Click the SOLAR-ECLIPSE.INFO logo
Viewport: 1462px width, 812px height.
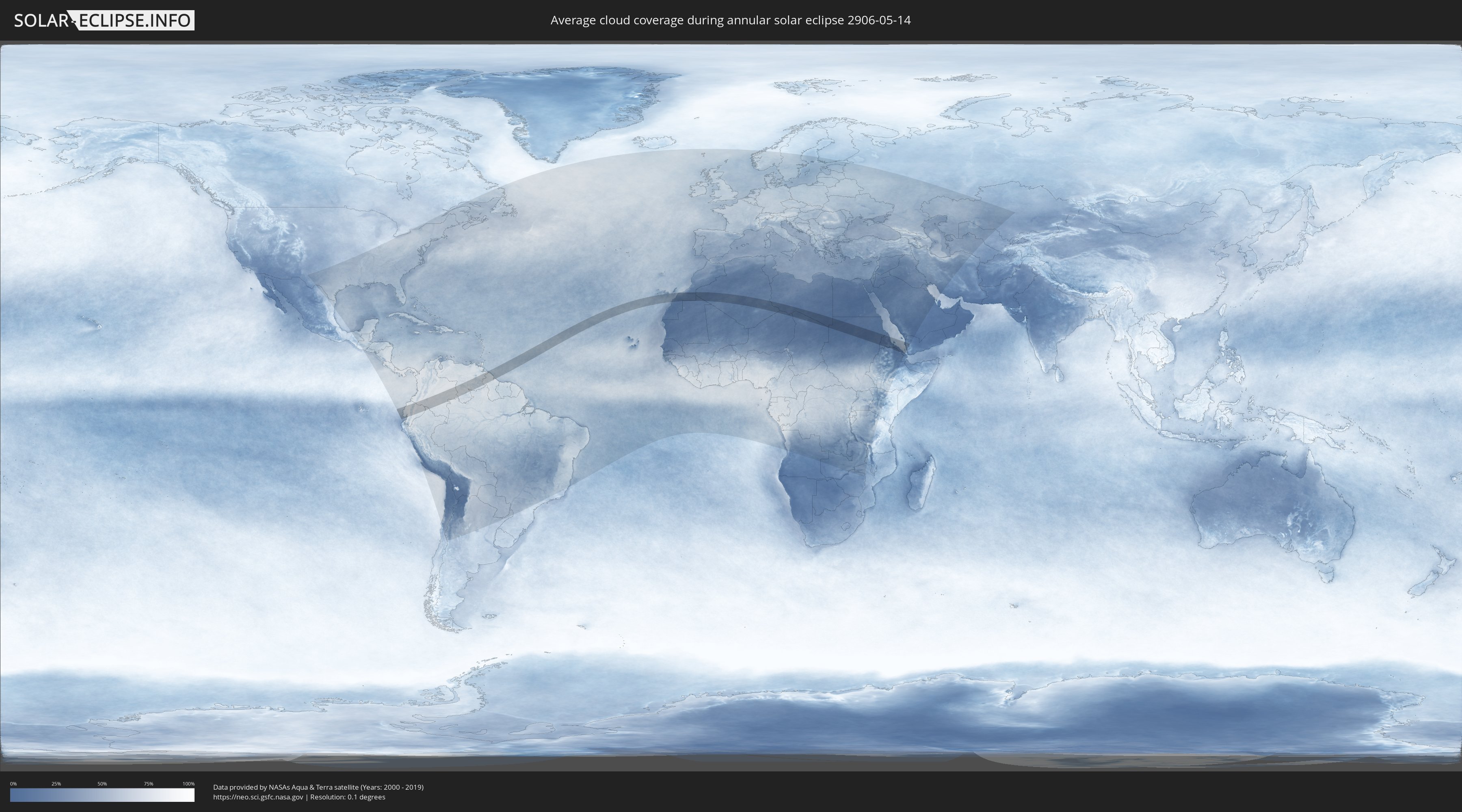[x=103, y=20]
